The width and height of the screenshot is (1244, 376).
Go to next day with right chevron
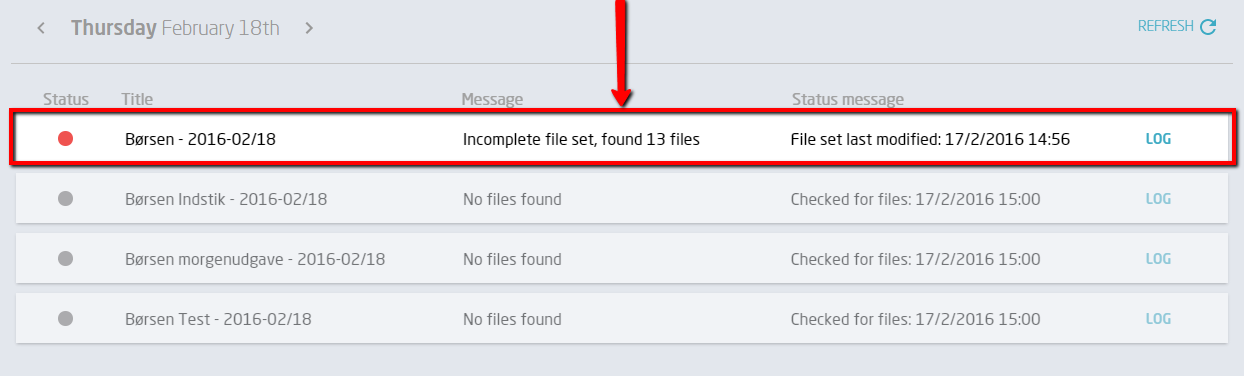pos(309,28)
